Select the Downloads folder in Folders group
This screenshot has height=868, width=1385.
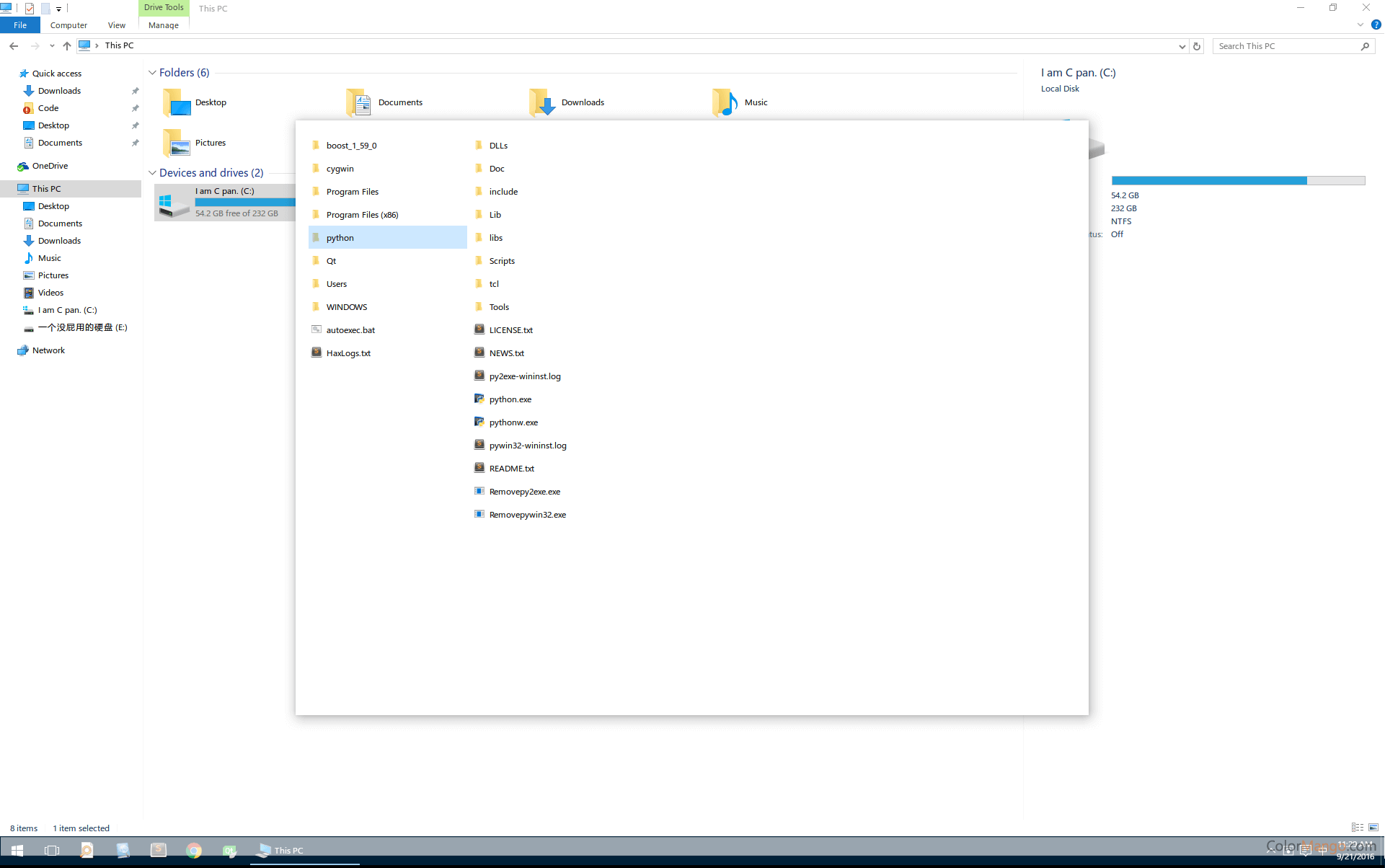pyautogui.click(x=567, y=102)
